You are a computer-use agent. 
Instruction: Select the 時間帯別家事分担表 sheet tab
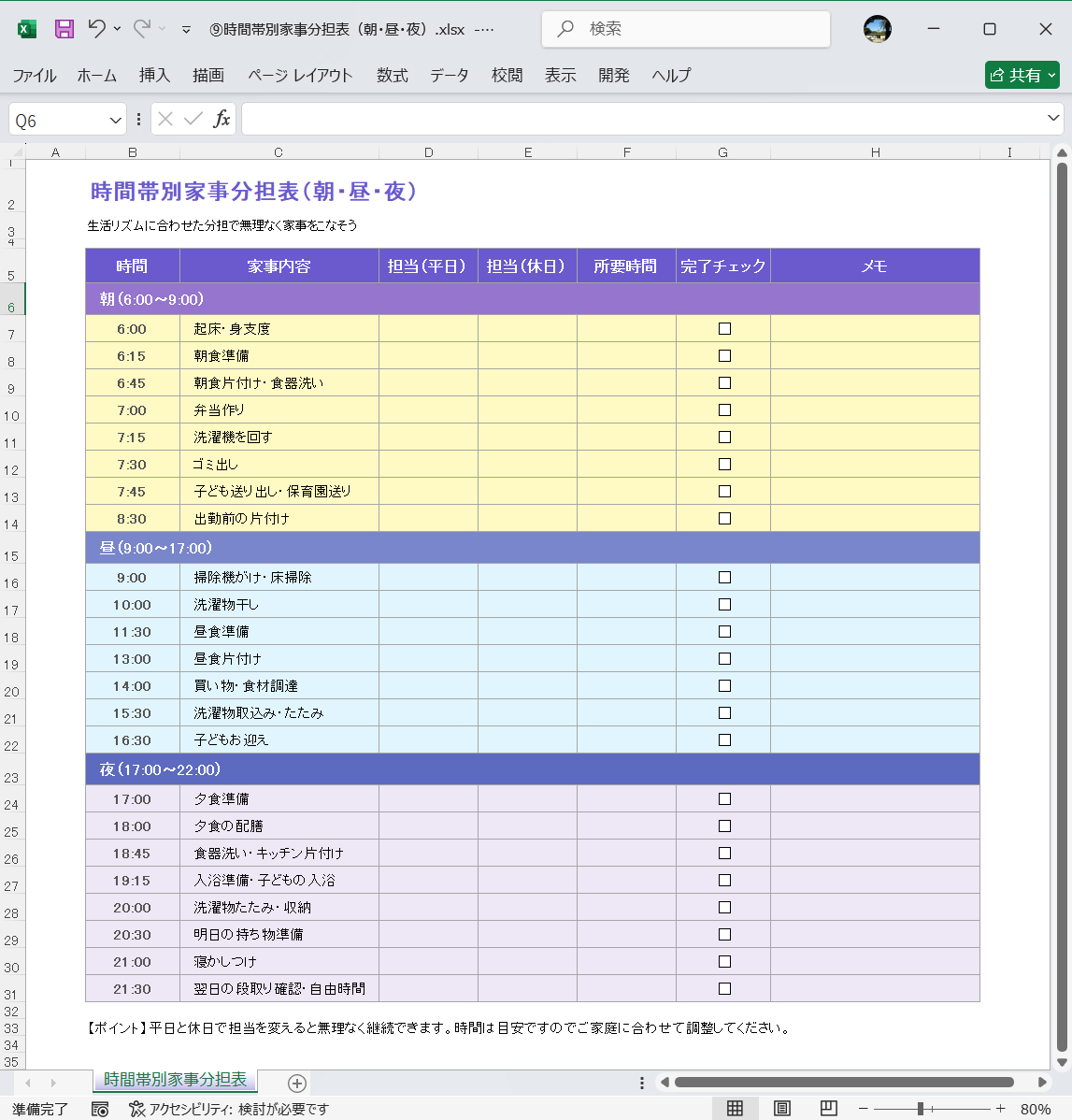175,1079
